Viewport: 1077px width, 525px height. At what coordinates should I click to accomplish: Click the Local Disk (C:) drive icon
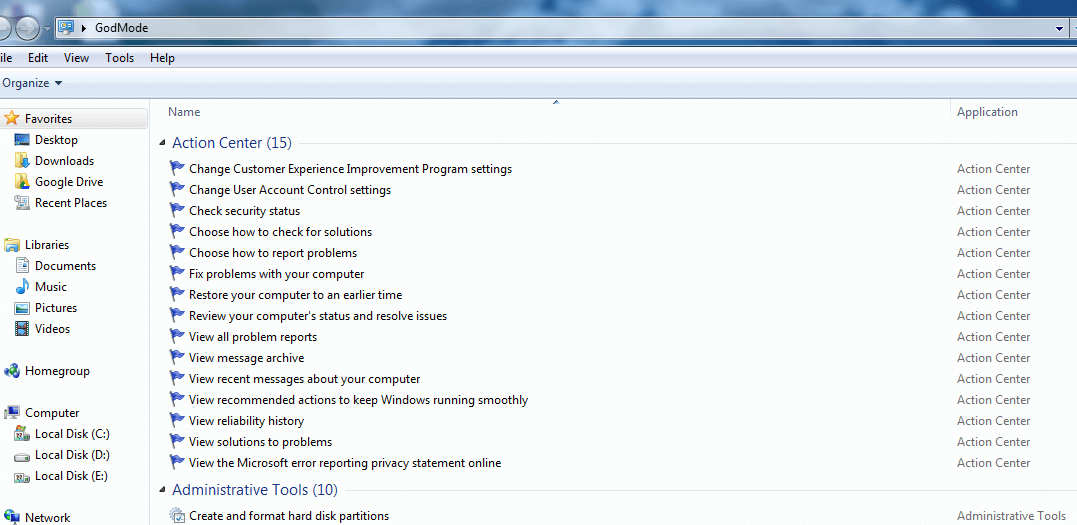pyautogui.click(x=22, y=434)
